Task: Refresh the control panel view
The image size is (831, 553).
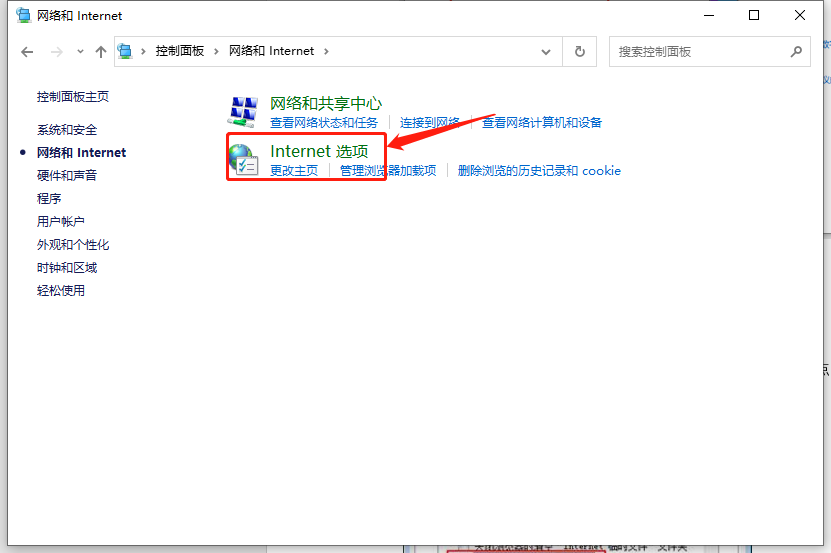Action: tap(580, 51)
